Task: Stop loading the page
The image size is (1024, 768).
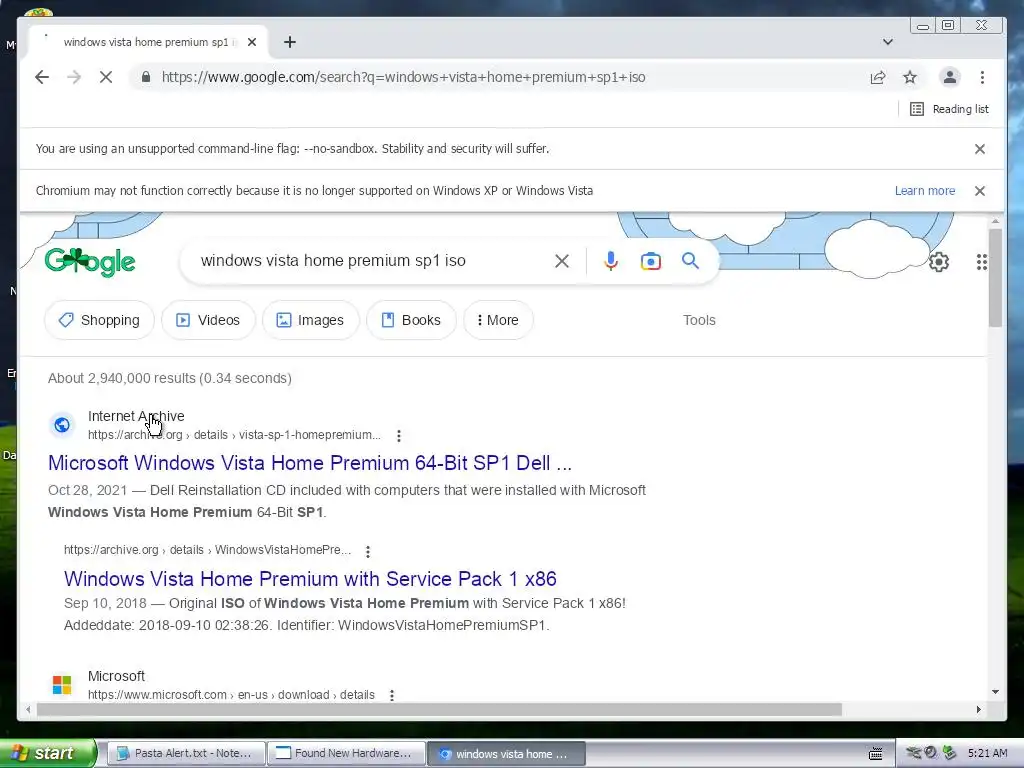Action: (106, 77)
